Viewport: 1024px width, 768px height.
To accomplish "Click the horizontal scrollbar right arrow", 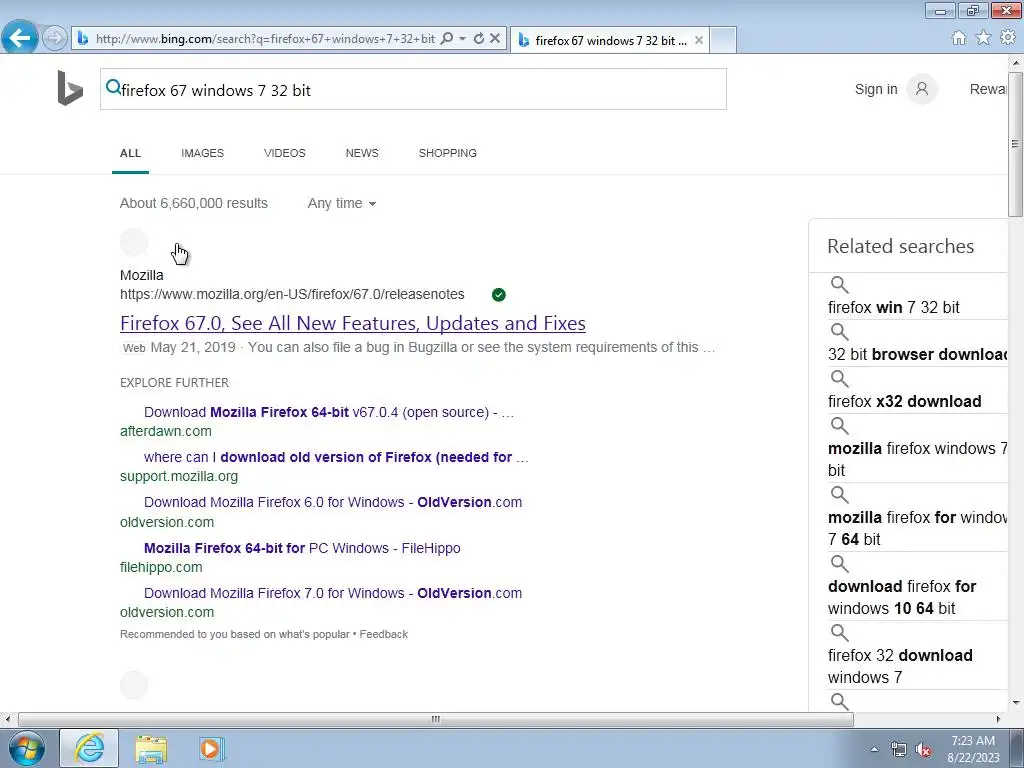I will (x=998, y=720).
